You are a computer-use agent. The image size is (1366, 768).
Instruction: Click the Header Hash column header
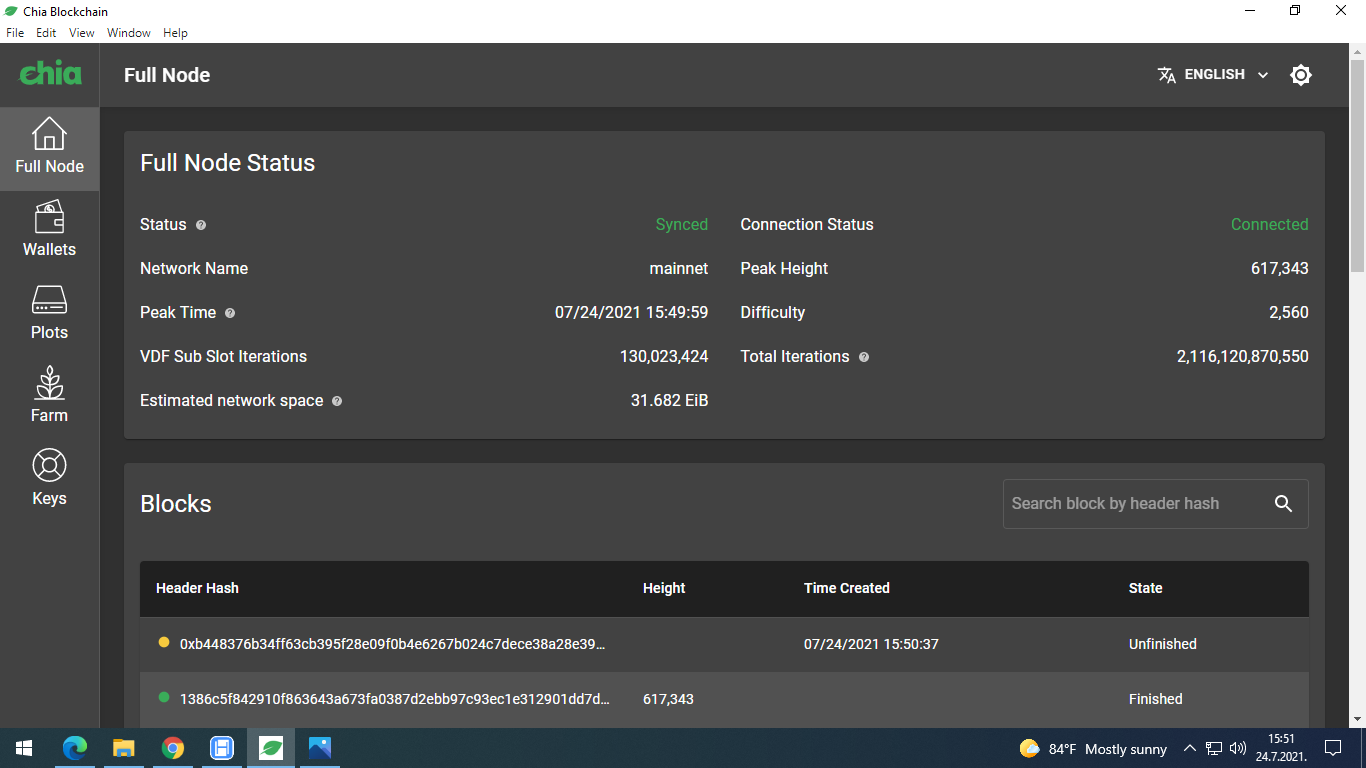[197, 588]
